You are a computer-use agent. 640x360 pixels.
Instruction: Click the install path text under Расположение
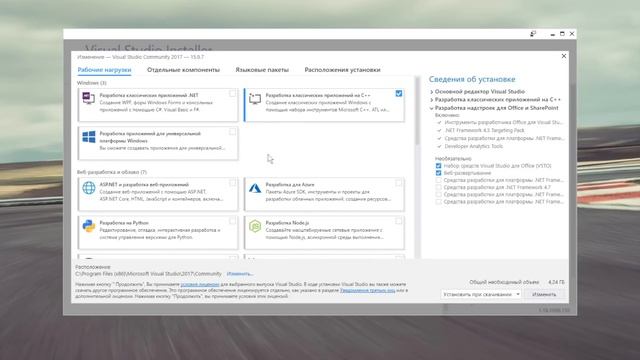[149, 273]
